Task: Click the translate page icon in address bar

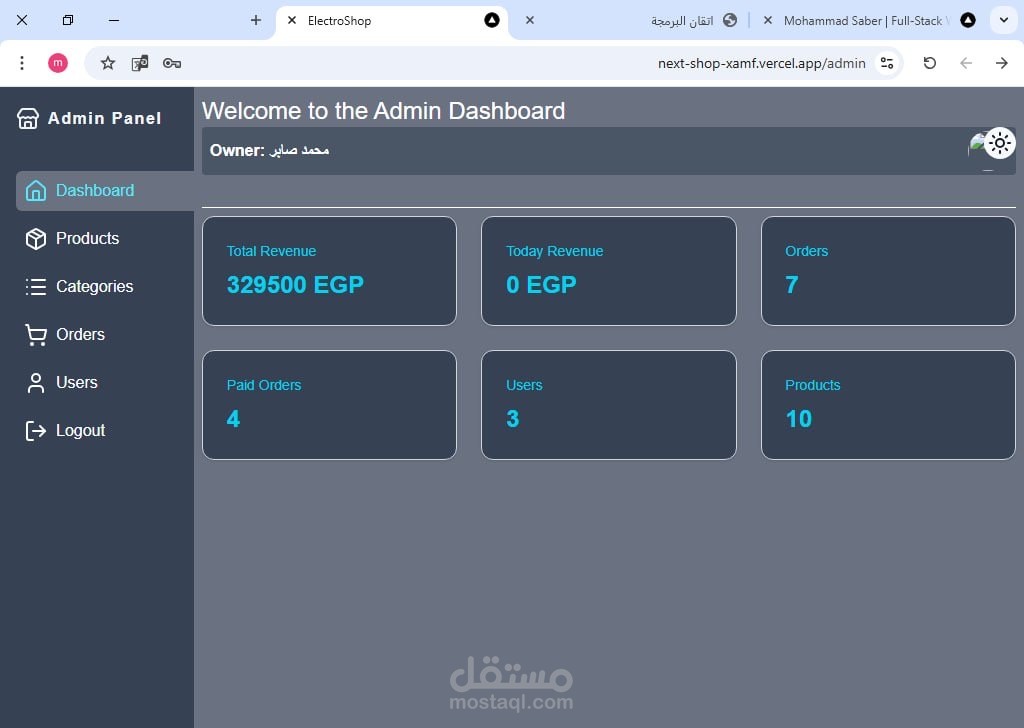Action: pos(140,63)
